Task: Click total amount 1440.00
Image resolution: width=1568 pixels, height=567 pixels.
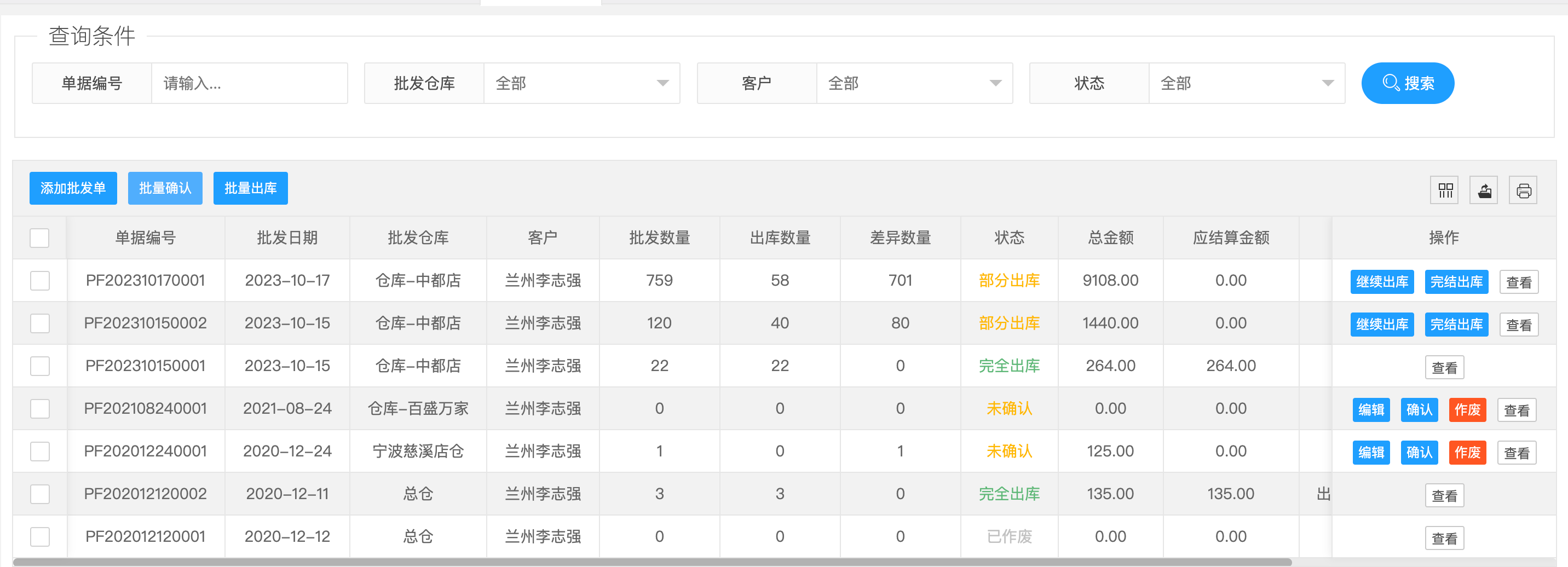Action: 1110,323
